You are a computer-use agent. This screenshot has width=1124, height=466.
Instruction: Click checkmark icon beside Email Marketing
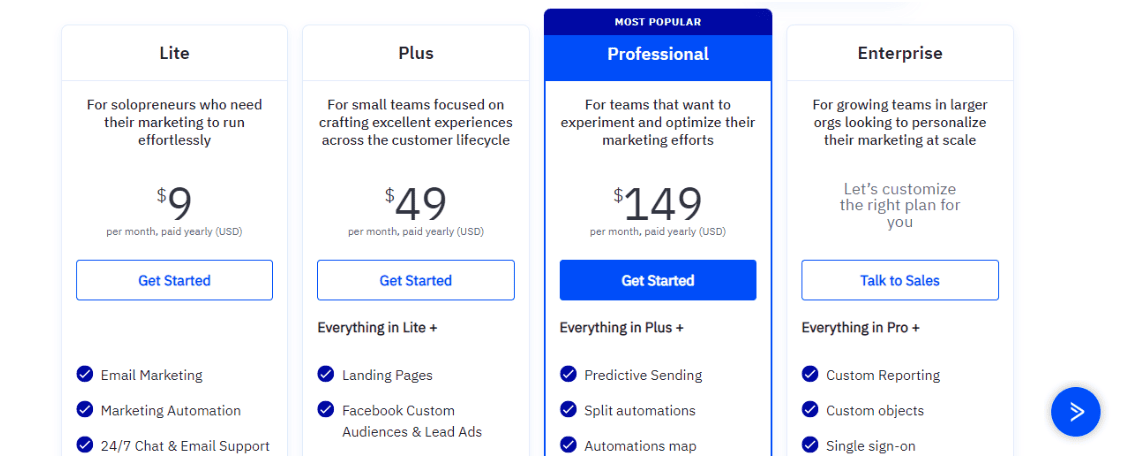click(x=85, y=374)
